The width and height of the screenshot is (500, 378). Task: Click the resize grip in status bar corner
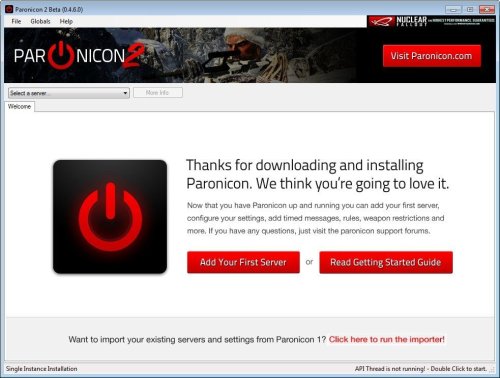click(x=492, y=369)
